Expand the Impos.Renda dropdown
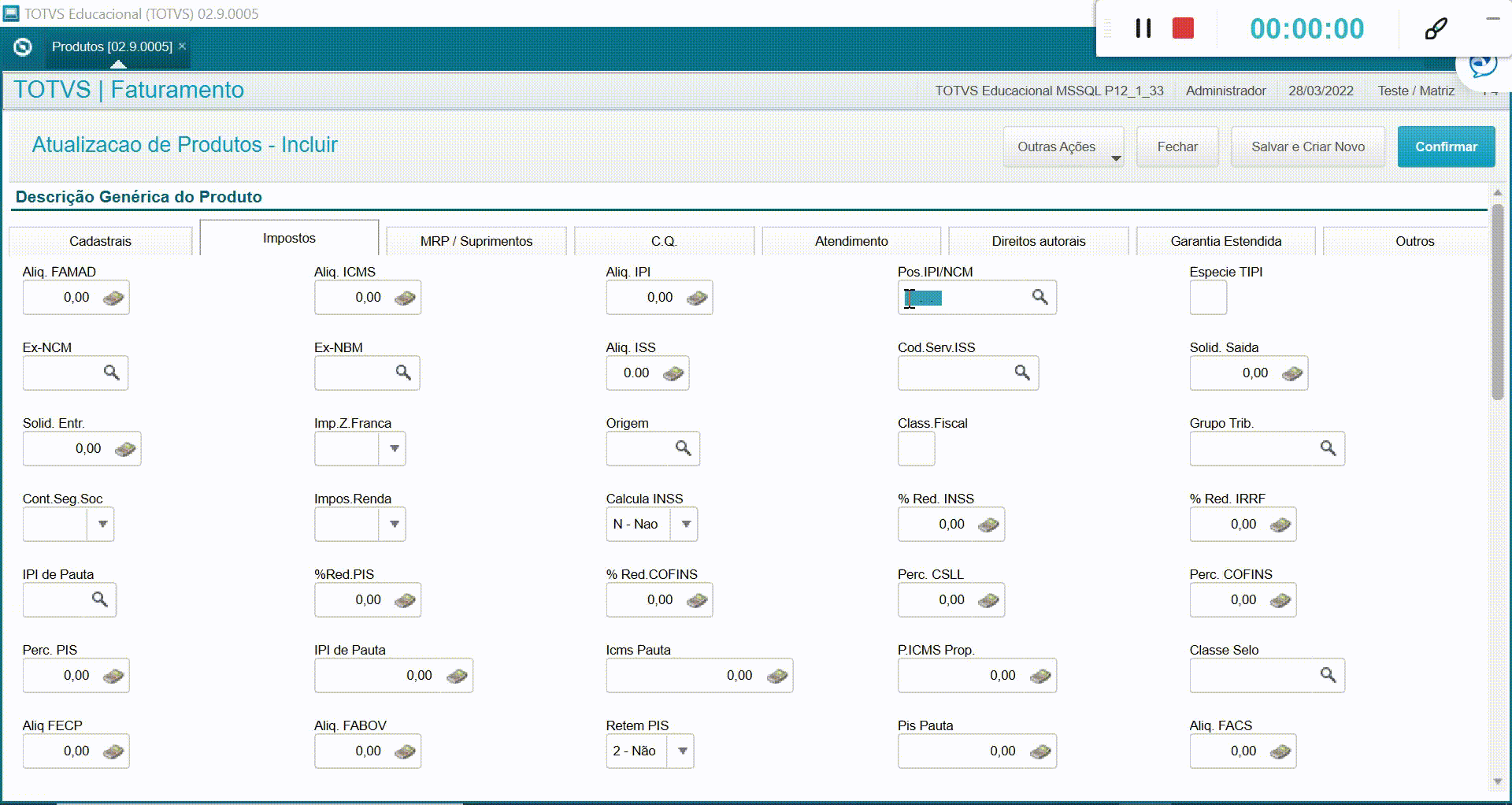This screenshot has width=1512, height=805. pyautogui.click(x=395, y=524)
